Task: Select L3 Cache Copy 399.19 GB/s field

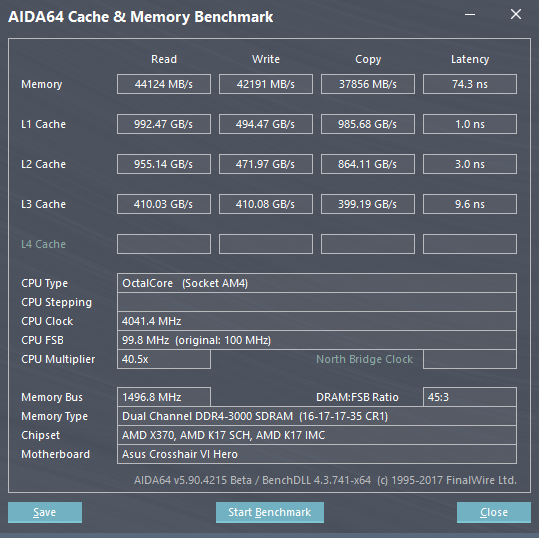Action: tap(368, 204)
